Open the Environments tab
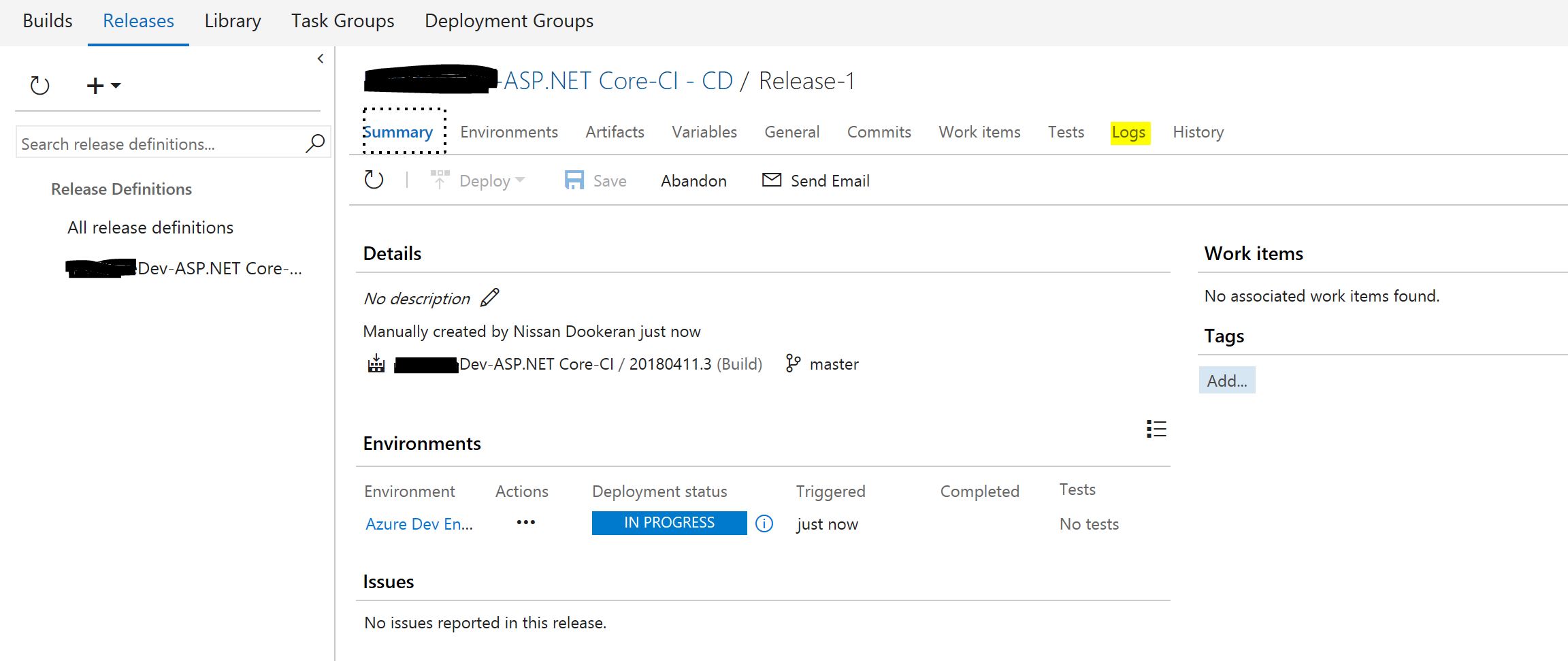Image resolution: width=1568 pixels, height=661 pixels. pyautogui.click(x=508, y=132)
